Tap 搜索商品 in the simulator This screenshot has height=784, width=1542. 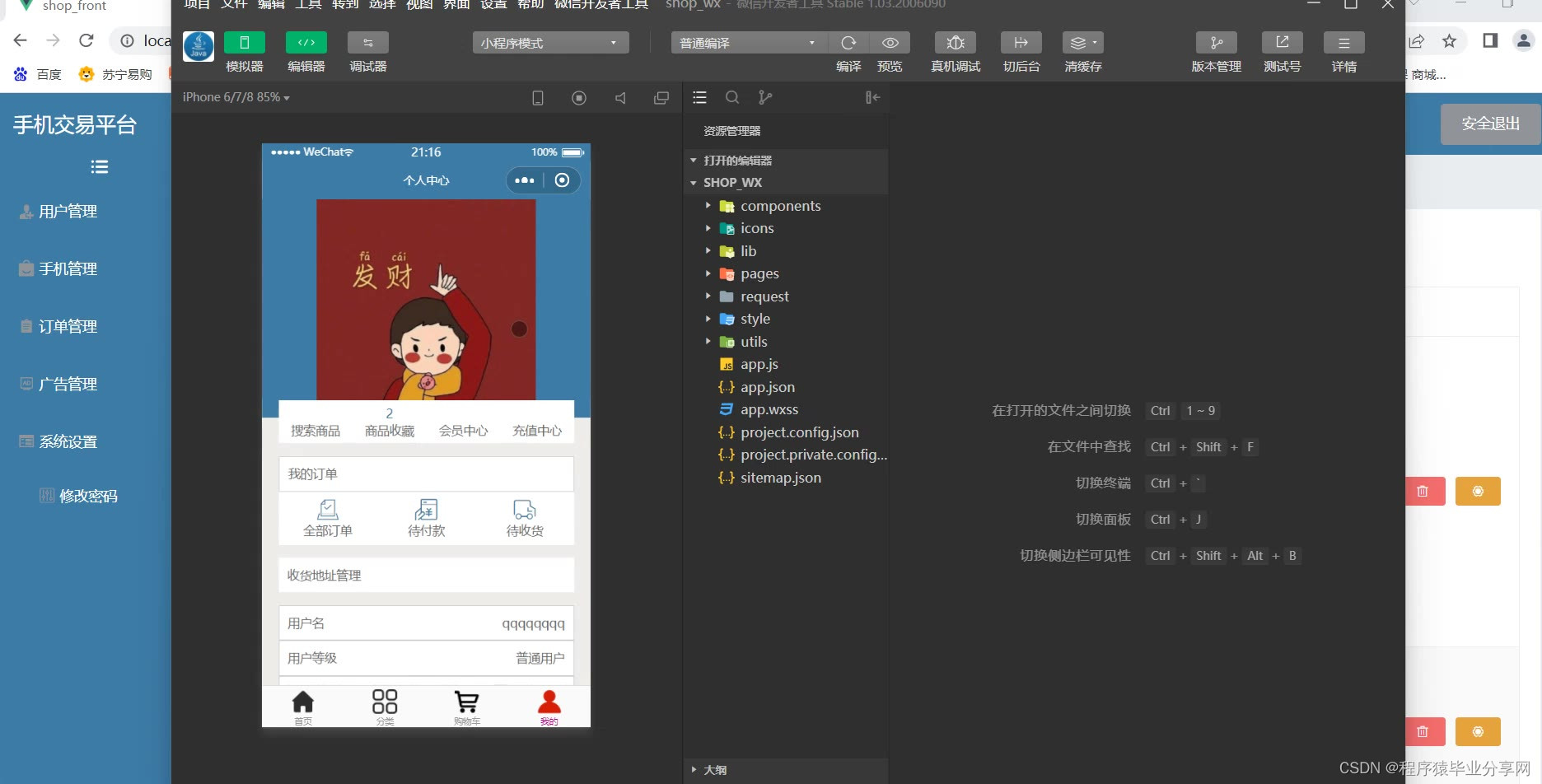click(x=315, y=431)
